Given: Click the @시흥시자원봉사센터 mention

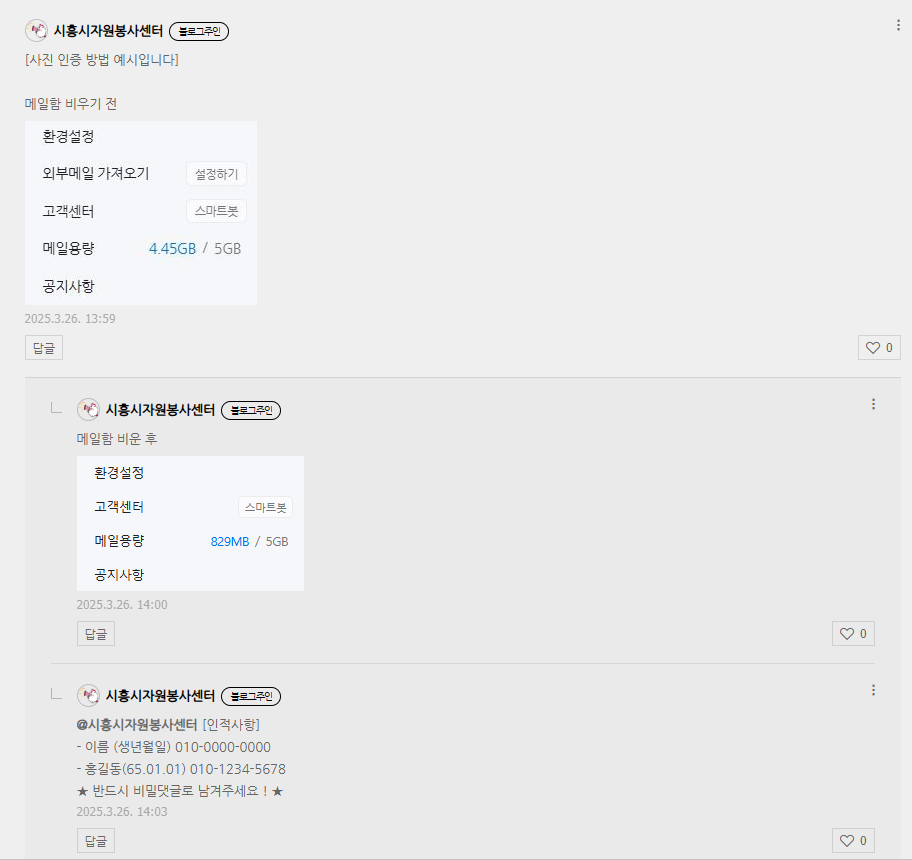Looking at the screenshot, I should tap(137, 725).
